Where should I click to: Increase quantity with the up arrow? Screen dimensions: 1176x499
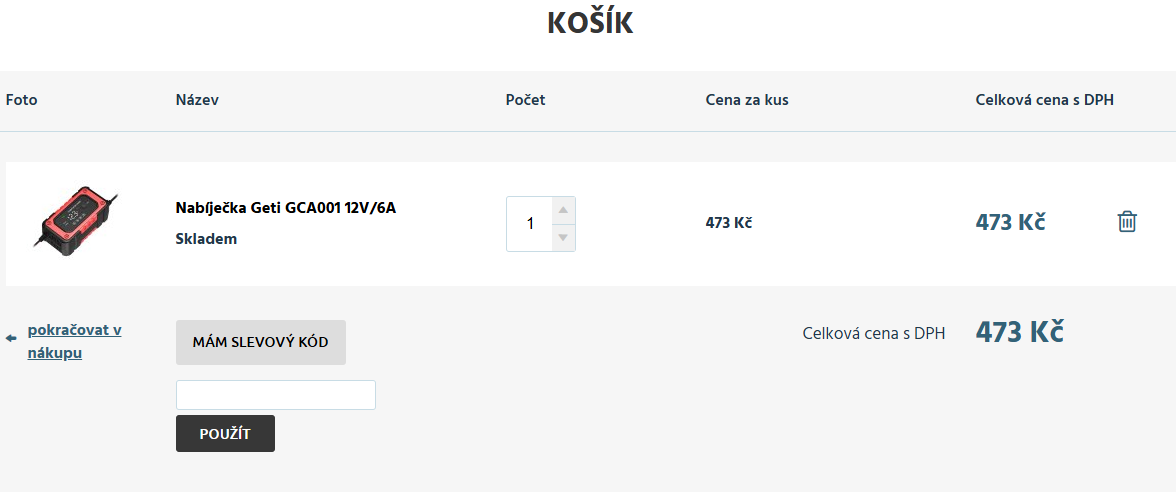click(563, 210)
